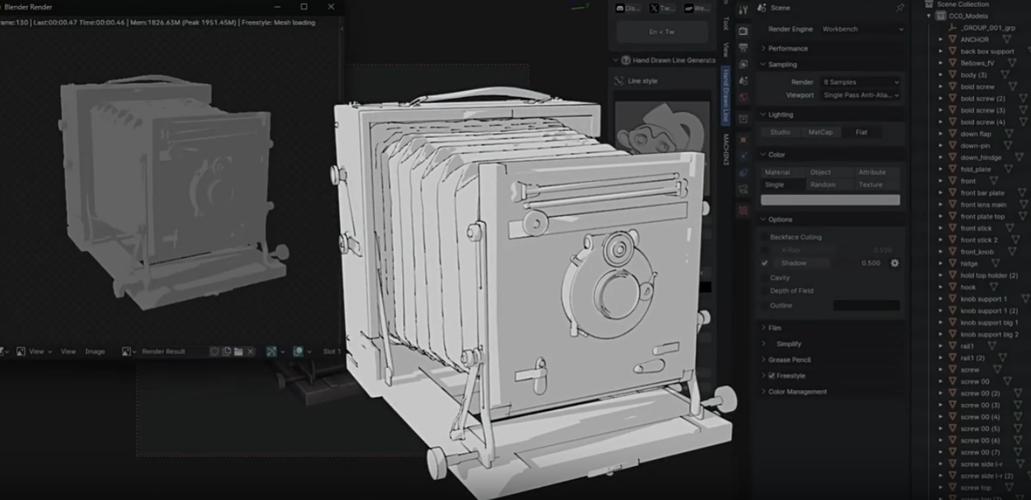This screenshot has height=500, width=1031.
Task: Click the Line style brush icon
Action: tap(619, 81)
